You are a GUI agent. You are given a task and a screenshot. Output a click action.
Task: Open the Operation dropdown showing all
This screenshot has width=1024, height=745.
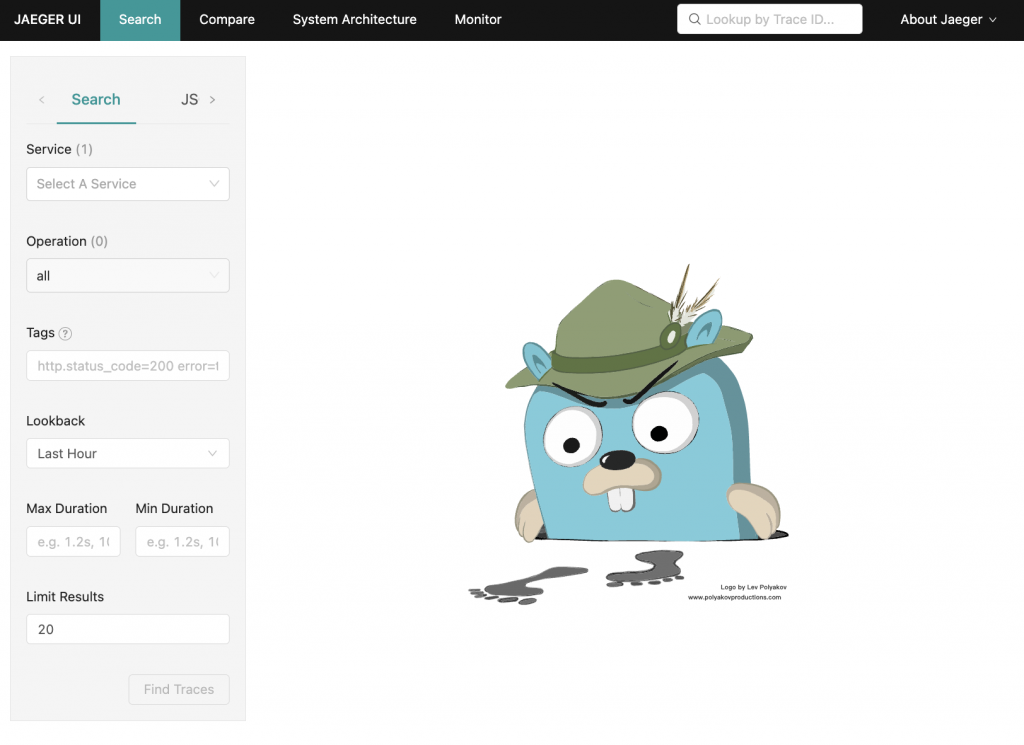point(128,276)
